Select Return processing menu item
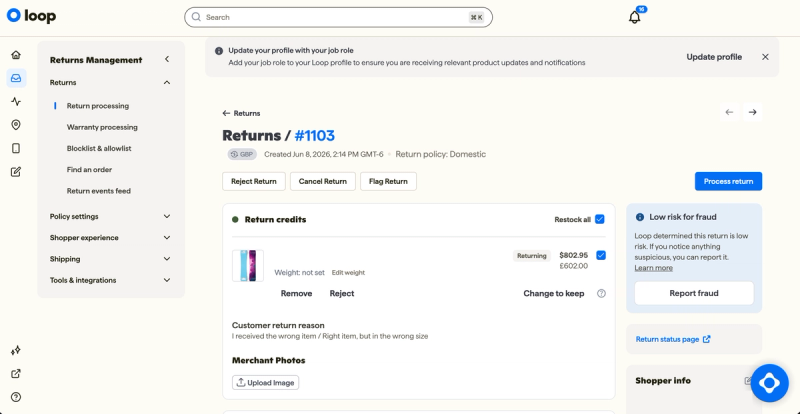Image resolution: width=800 pixels, height=414 pixels. tap(98, 106)
